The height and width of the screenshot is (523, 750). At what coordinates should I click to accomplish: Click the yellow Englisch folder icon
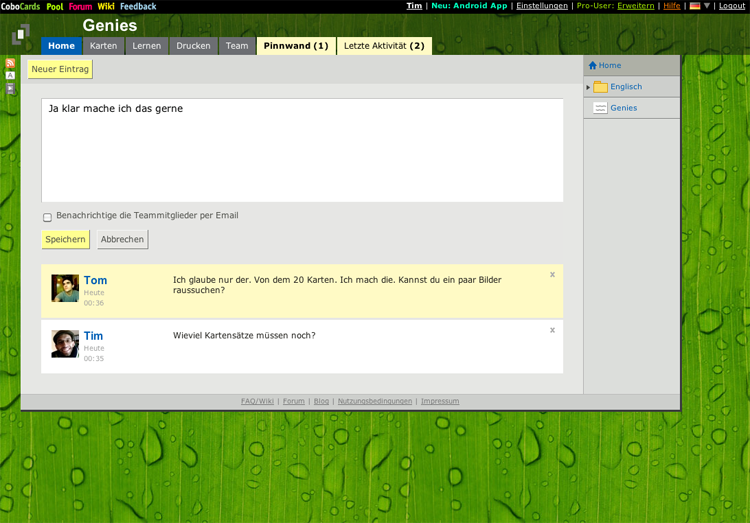click(600, 87)
